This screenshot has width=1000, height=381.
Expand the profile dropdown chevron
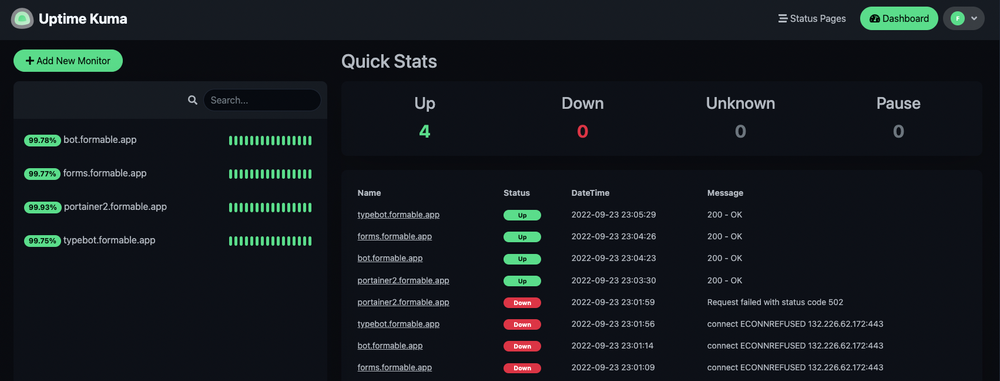[x=974, y=19]
